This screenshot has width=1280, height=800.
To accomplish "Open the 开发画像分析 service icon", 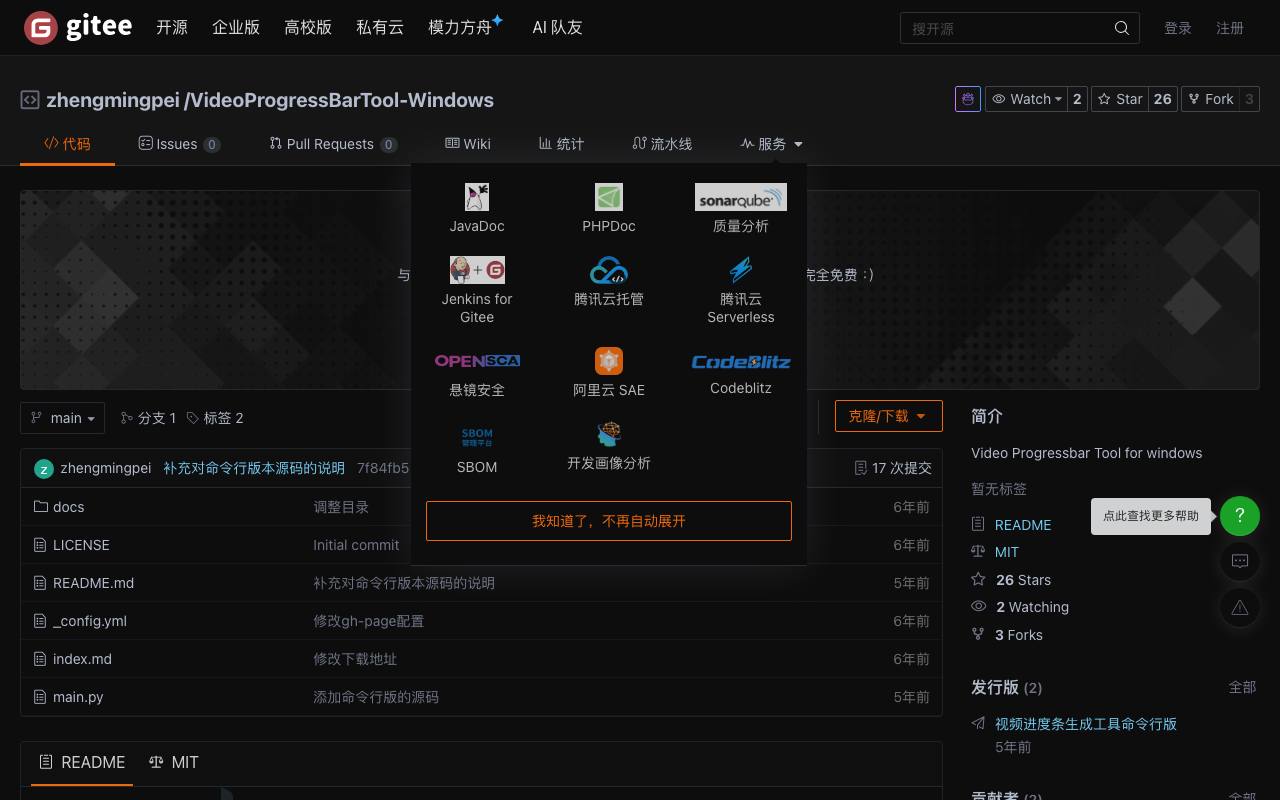I will [609, 434].
